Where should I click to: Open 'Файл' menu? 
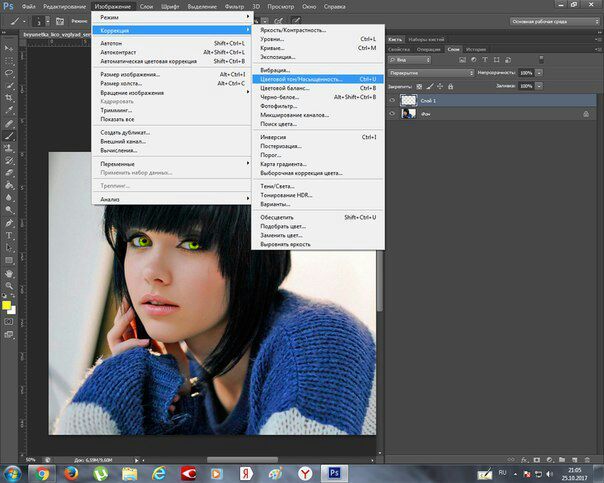click(29, 7)
